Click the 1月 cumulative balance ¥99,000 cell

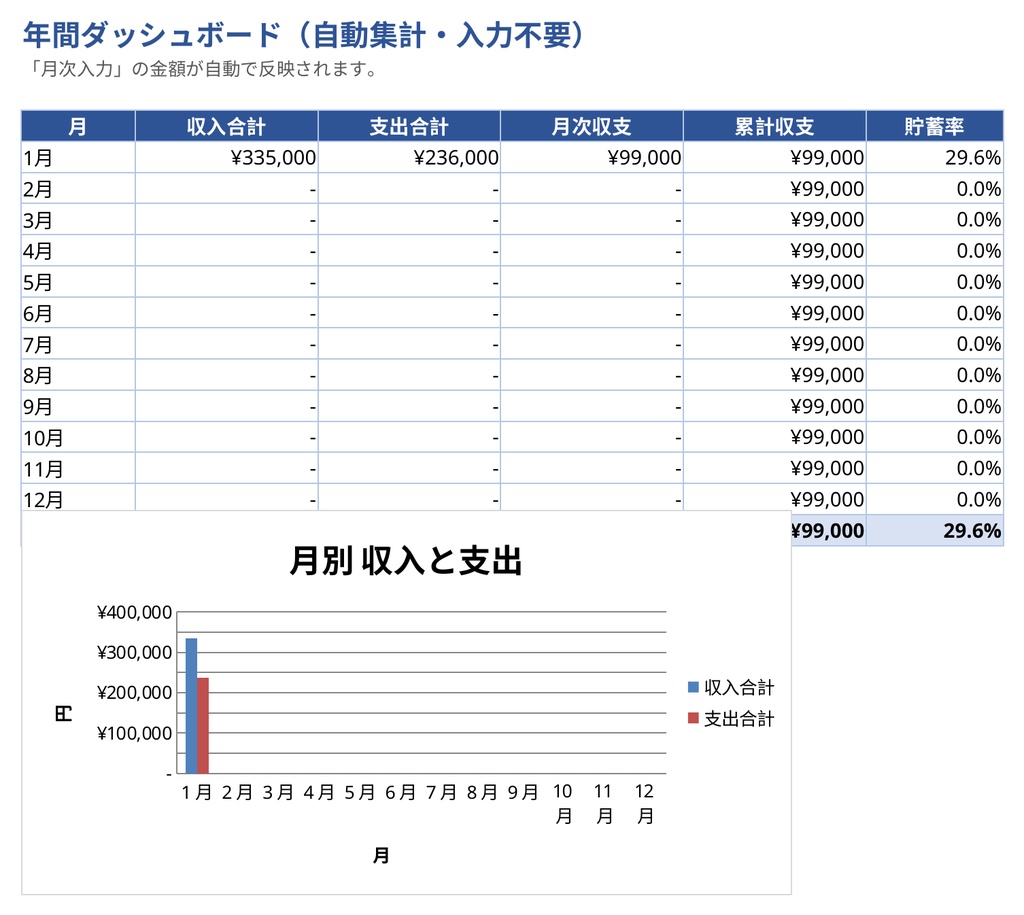(775, 157)
